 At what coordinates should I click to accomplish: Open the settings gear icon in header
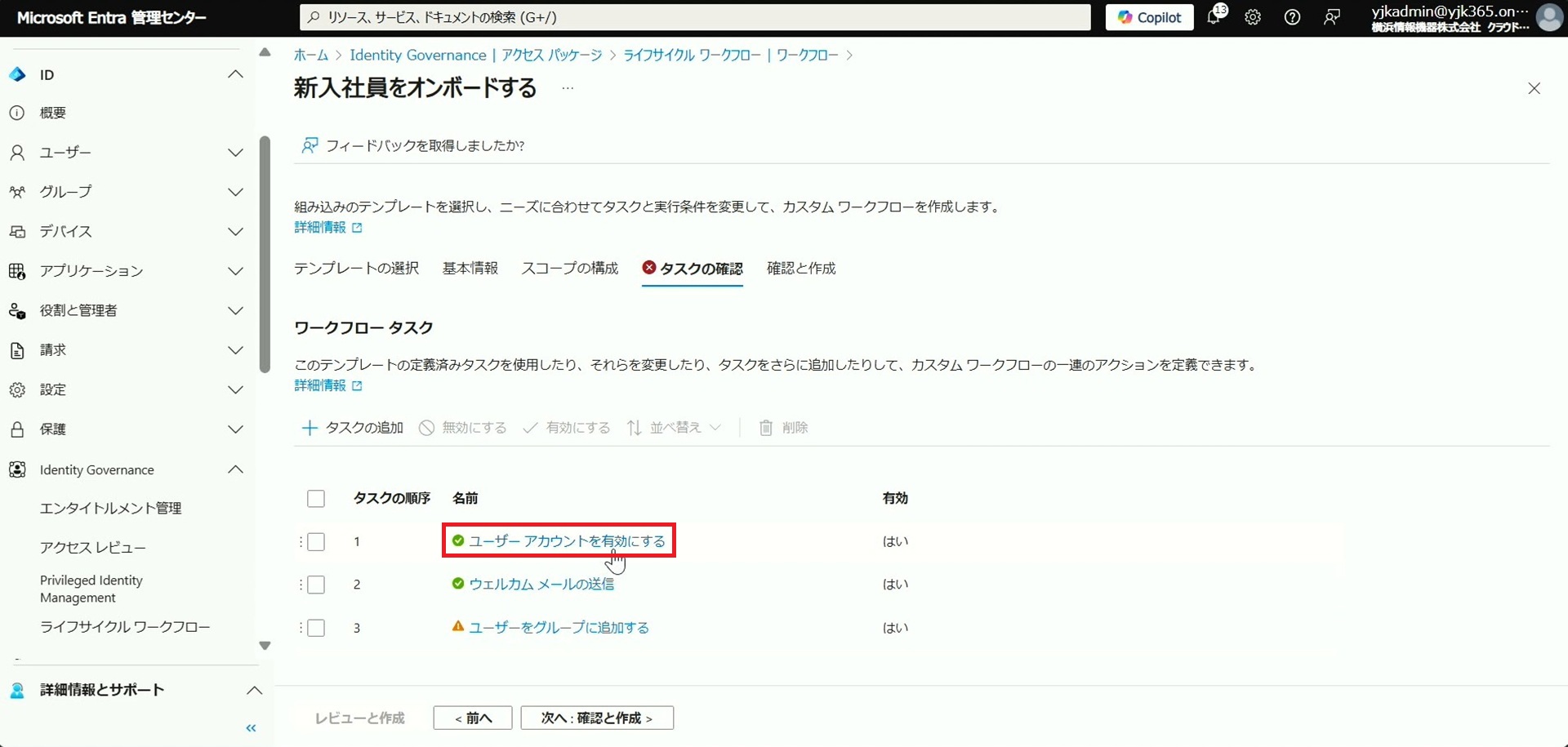[x=1253, y=17]
